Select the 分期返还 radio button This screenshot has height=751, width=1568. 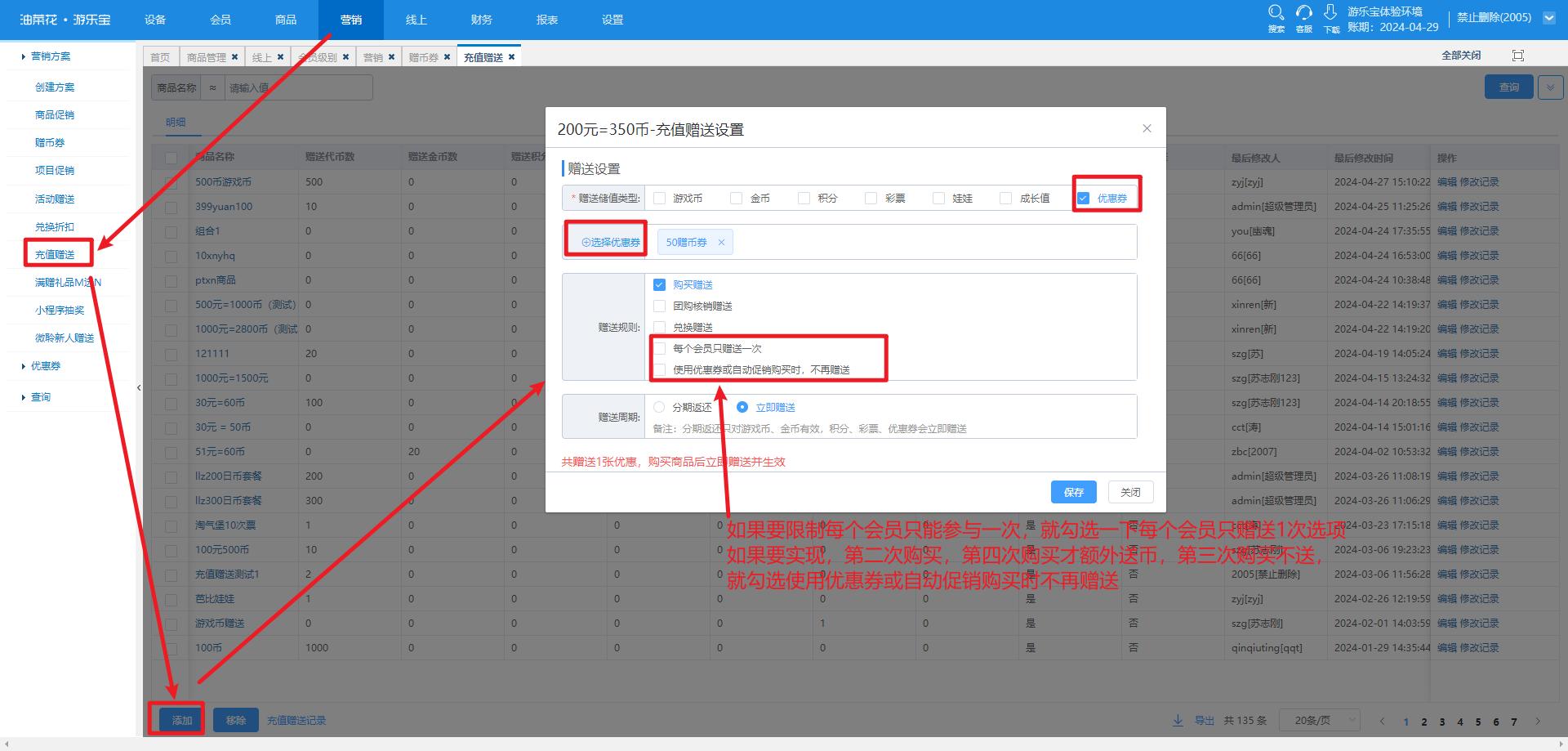(659, 407)
